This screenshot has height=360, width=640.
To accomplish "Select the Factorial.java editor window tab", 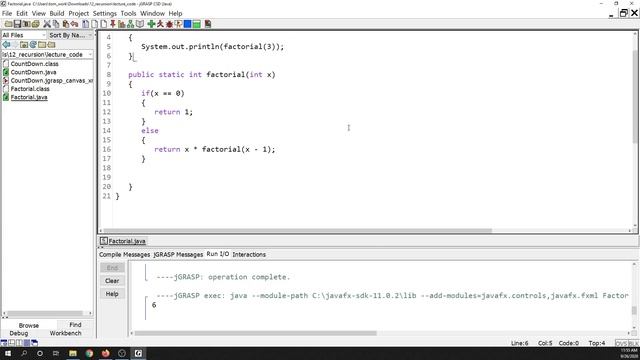I will (x=123, y=241).
